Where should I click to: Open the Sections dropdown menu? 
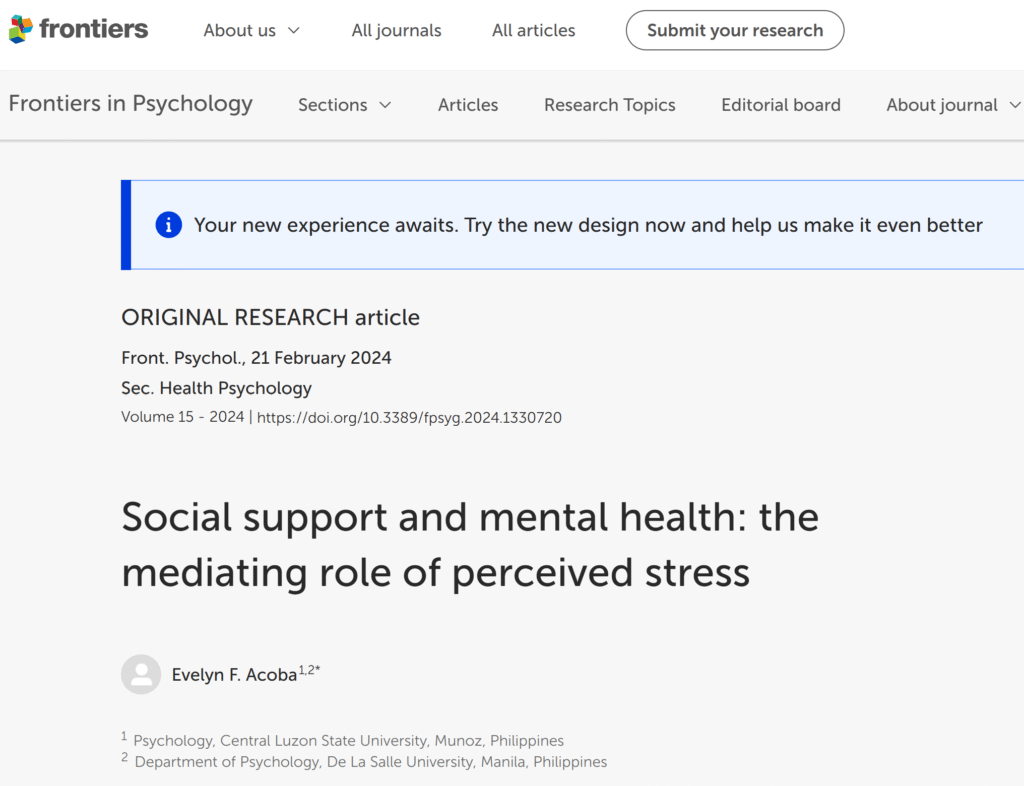tap(344, 105)
